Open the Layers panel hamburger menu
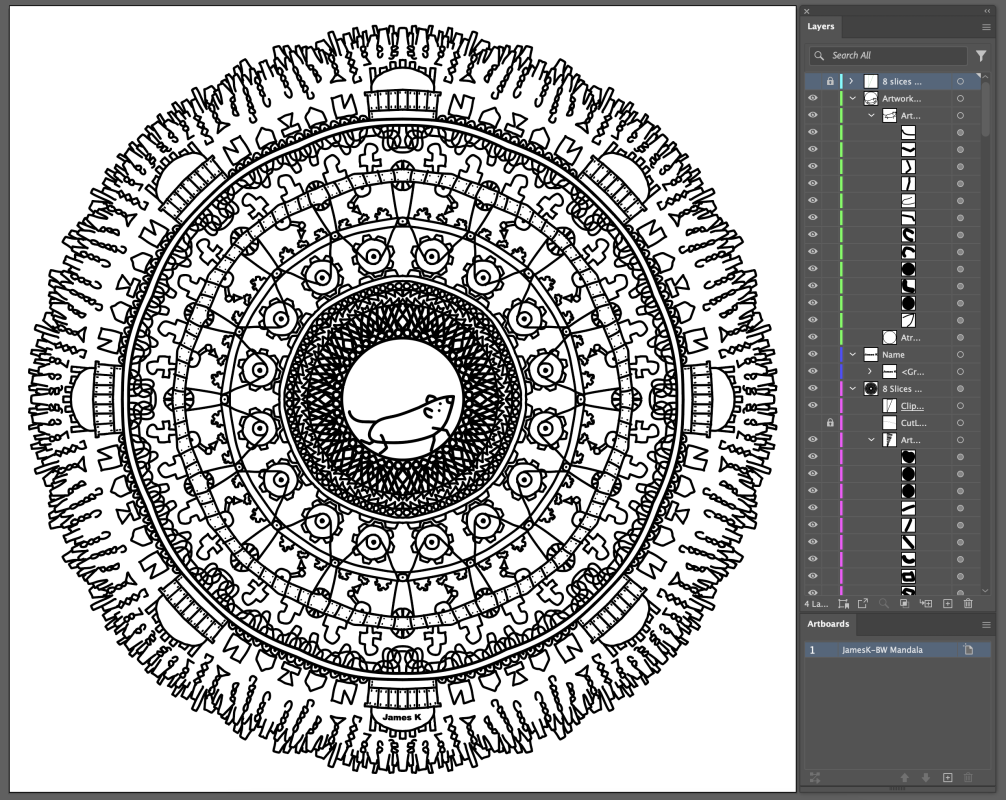The width and height of the screenshot is (1006, 800). point(986,27)
